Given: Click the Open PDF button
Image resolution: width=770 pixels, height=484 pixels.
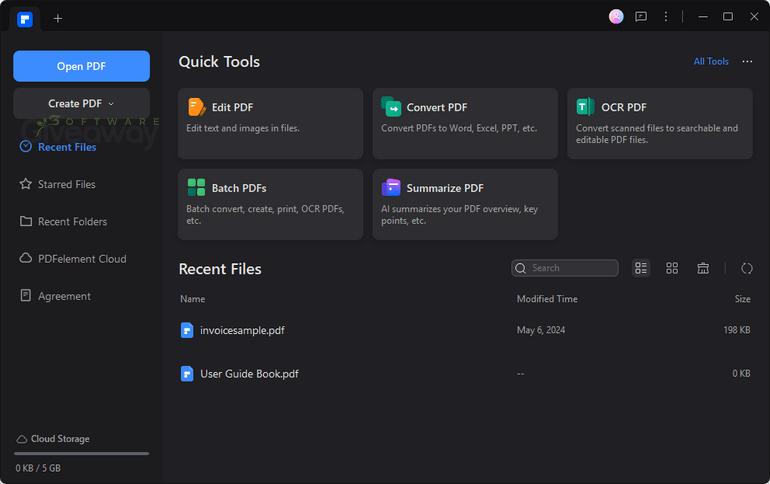Looking at the screenshot, I should [x=82, y=66].
